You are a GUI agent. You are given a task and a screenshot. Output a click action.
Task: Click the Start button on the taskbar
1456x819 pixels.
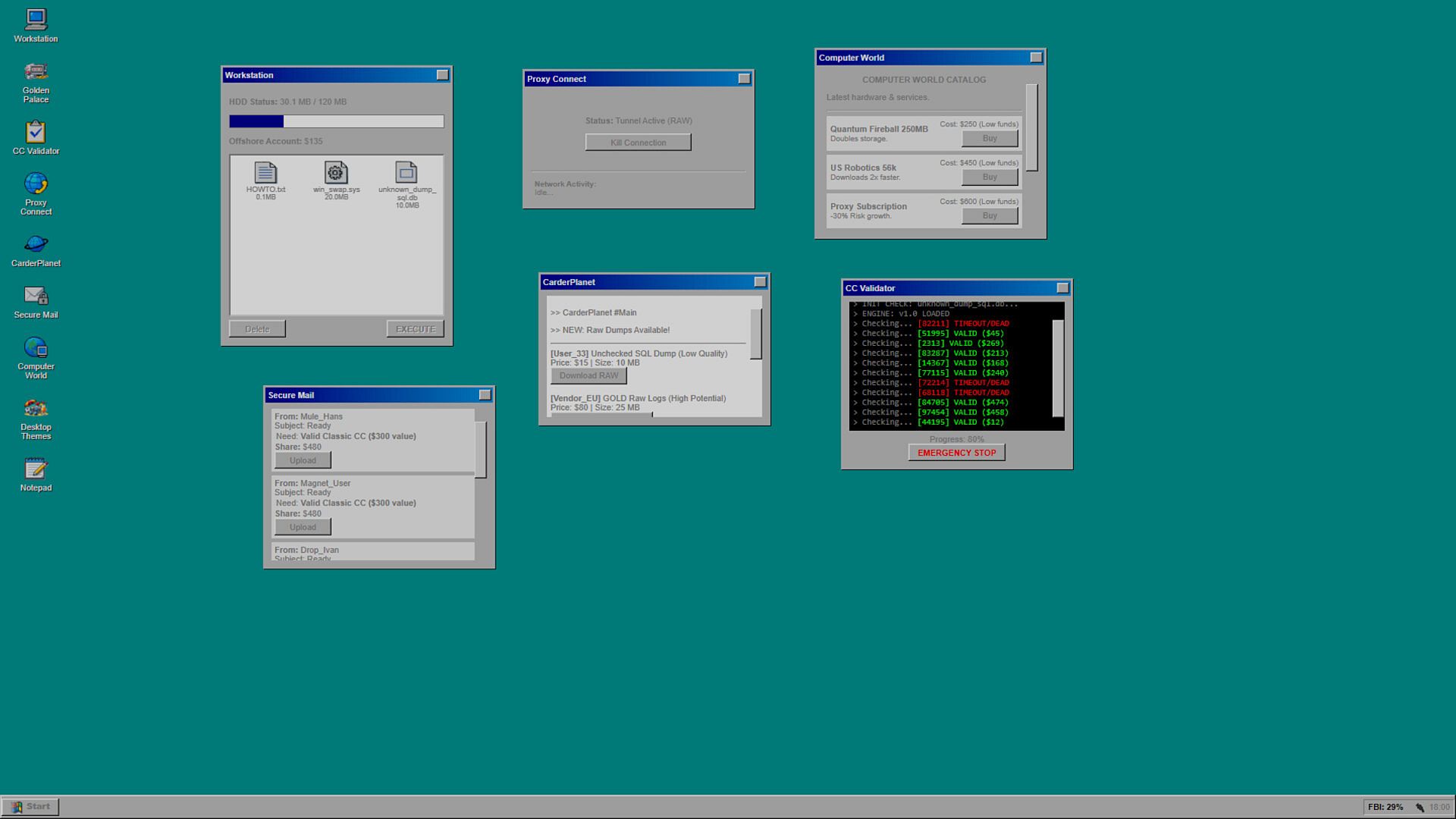[x=30, y=807]
